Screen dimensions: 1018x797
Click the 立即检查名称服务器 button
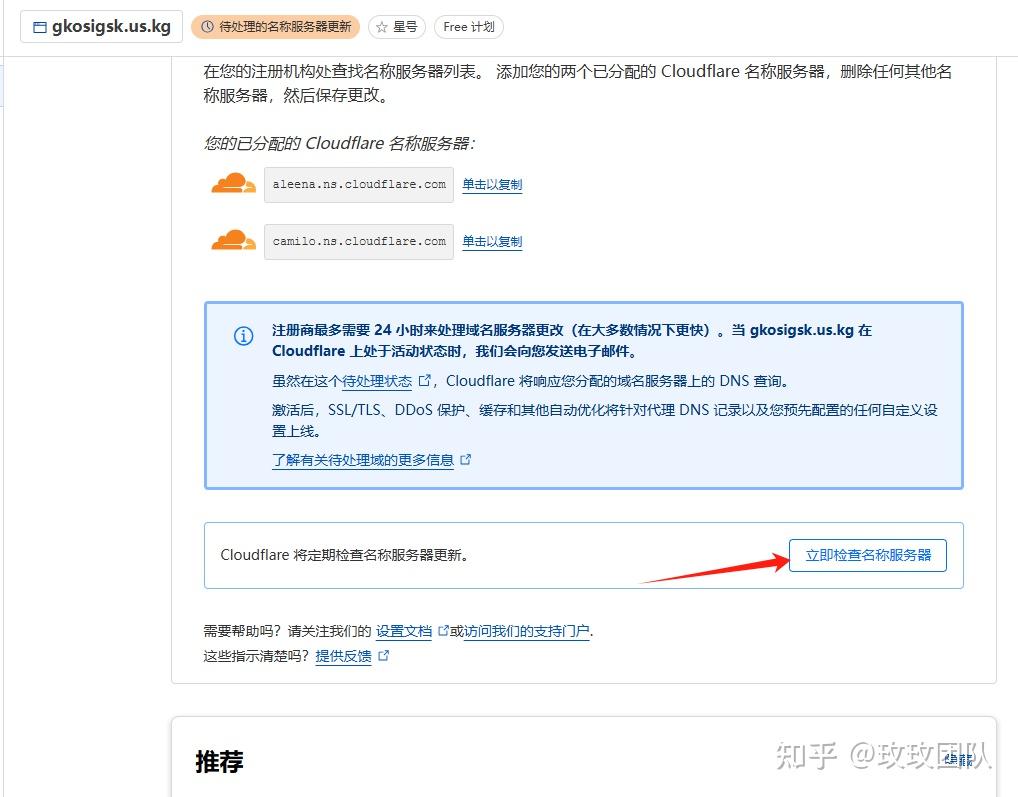866,555
